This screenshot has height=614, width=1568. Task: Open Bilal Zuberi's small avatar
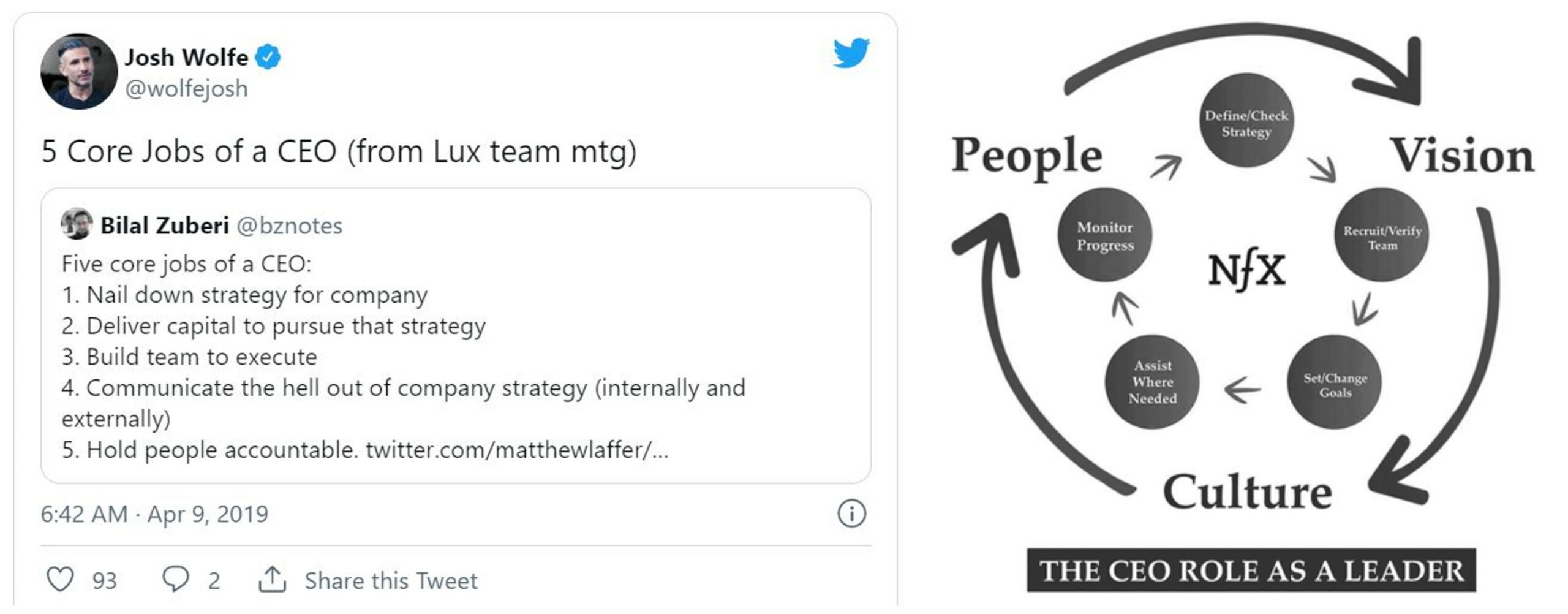[x=77, y=224]
